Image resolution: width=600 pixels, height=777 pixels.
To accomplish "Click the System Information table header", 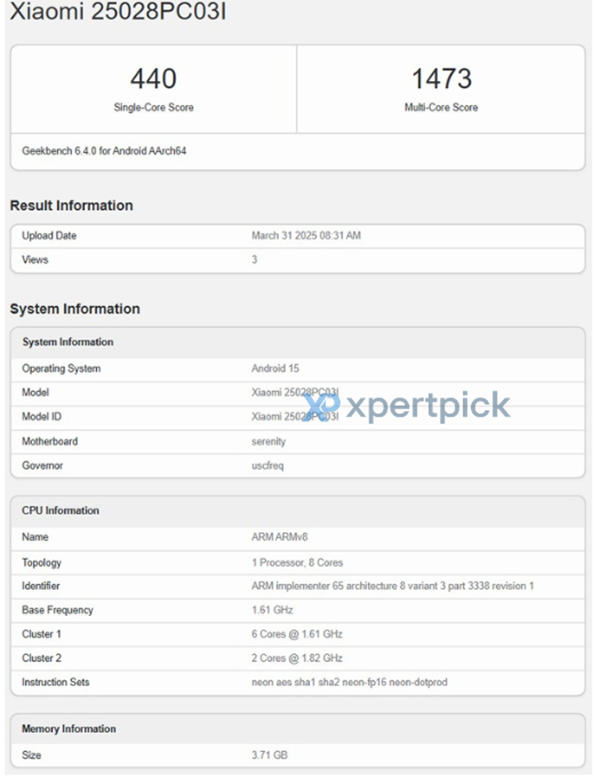I will click(298, 342).
